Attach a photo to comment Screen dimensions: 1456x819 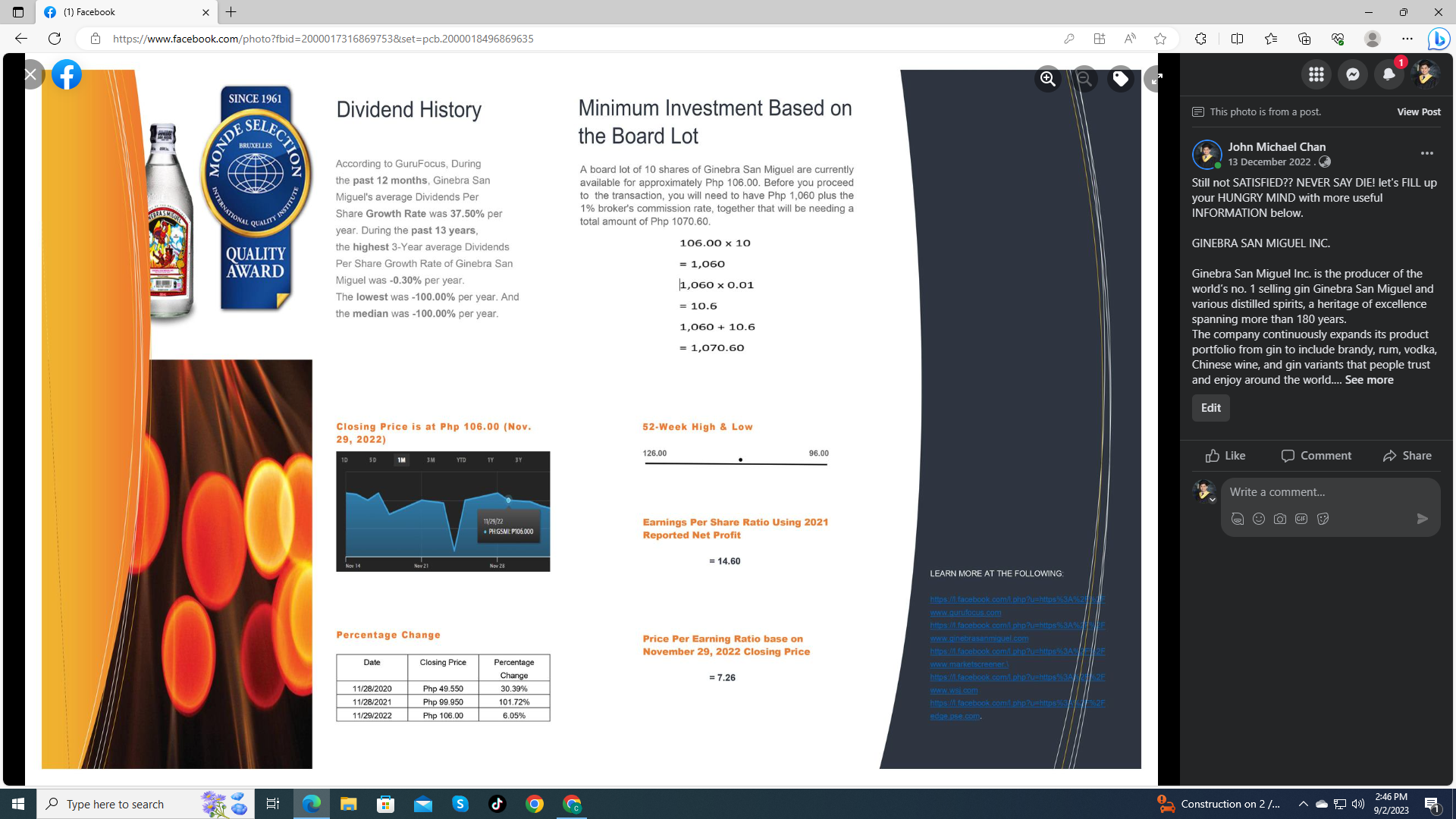[1280, 519]
